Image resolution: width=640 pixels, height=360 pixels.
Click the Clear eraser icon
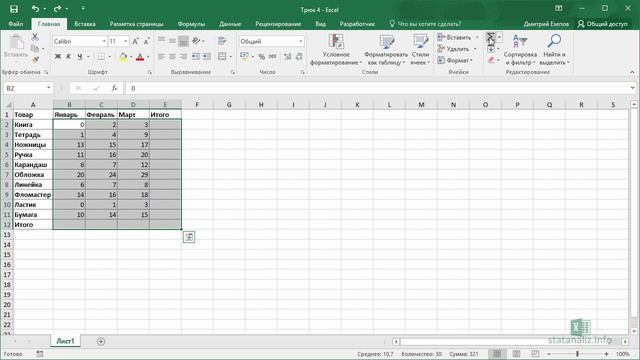(x=491, y=60)
